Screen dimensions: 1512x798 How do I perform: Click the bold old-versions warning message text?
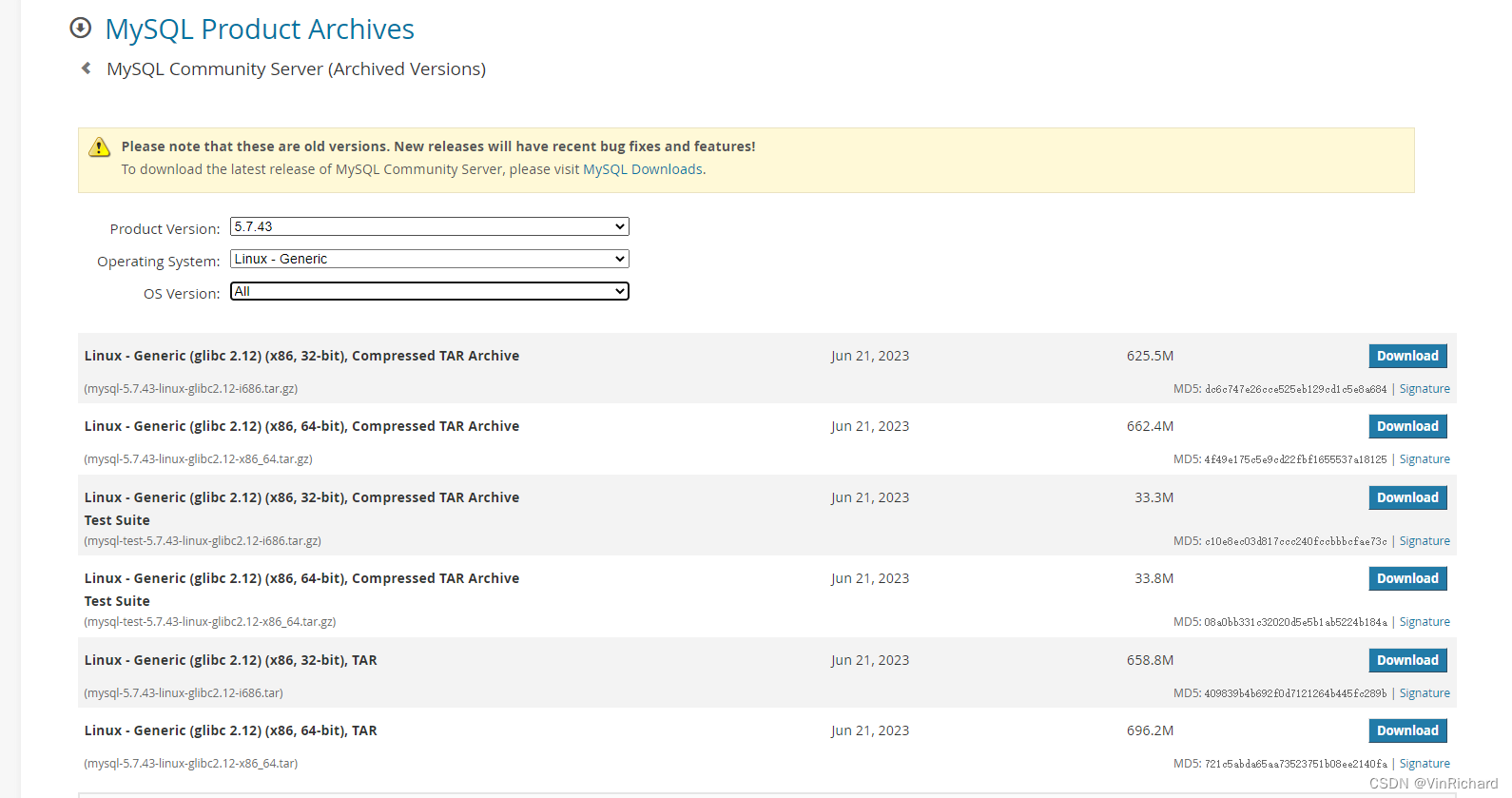(438, 146)
